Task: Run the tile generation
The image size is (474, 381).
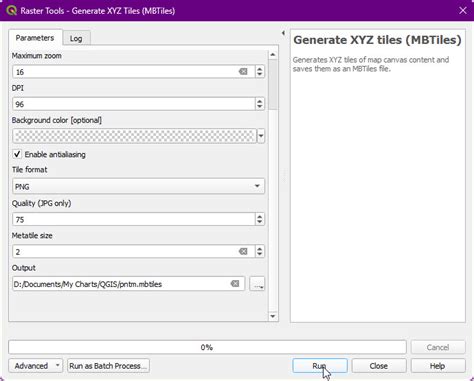Action: [320, 366]
